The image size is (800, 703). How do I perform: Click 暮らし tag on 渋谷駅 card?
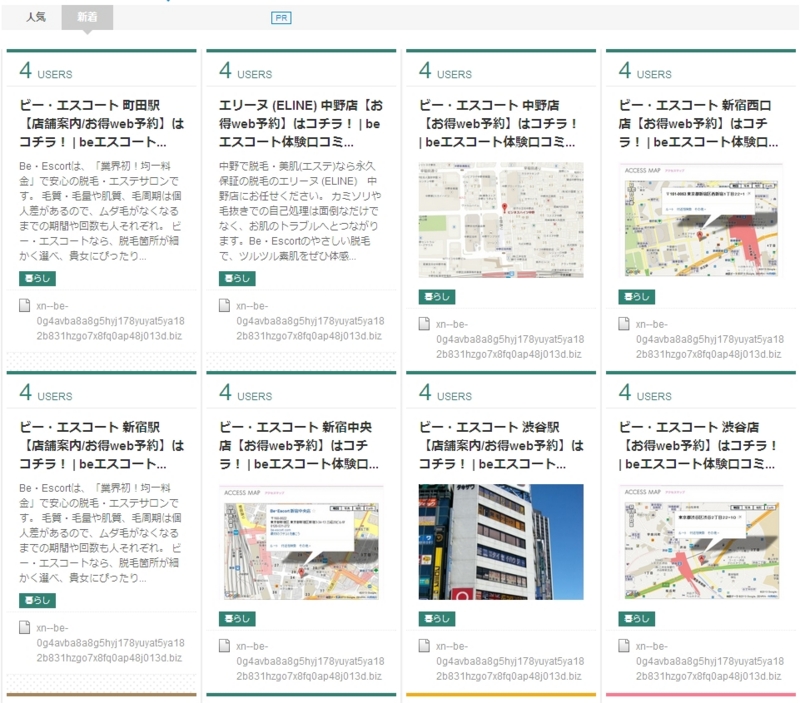click(x=437, y=618)
